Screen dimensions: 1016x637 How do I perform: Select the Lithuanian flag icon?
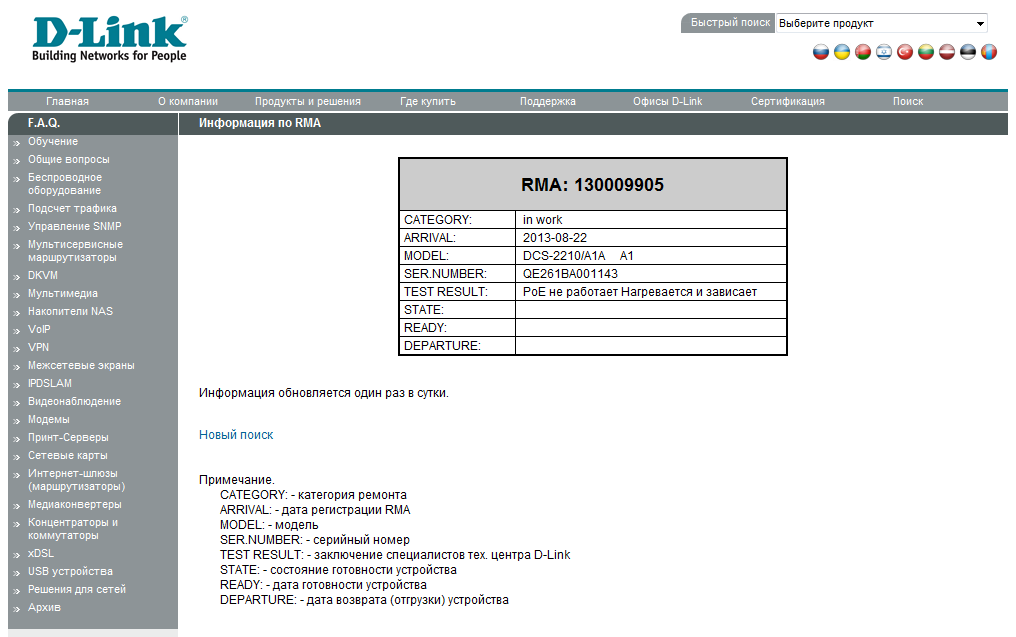coord(926,52)
